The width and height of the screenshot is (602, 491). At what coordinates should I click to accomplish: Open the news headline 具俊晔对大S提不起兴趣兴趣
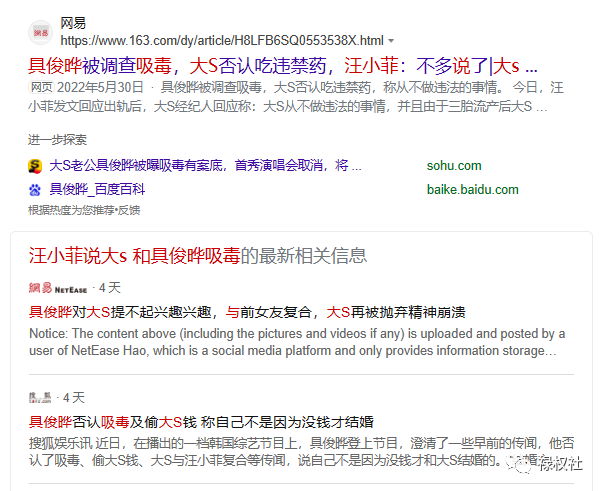(x=247, y=312)
